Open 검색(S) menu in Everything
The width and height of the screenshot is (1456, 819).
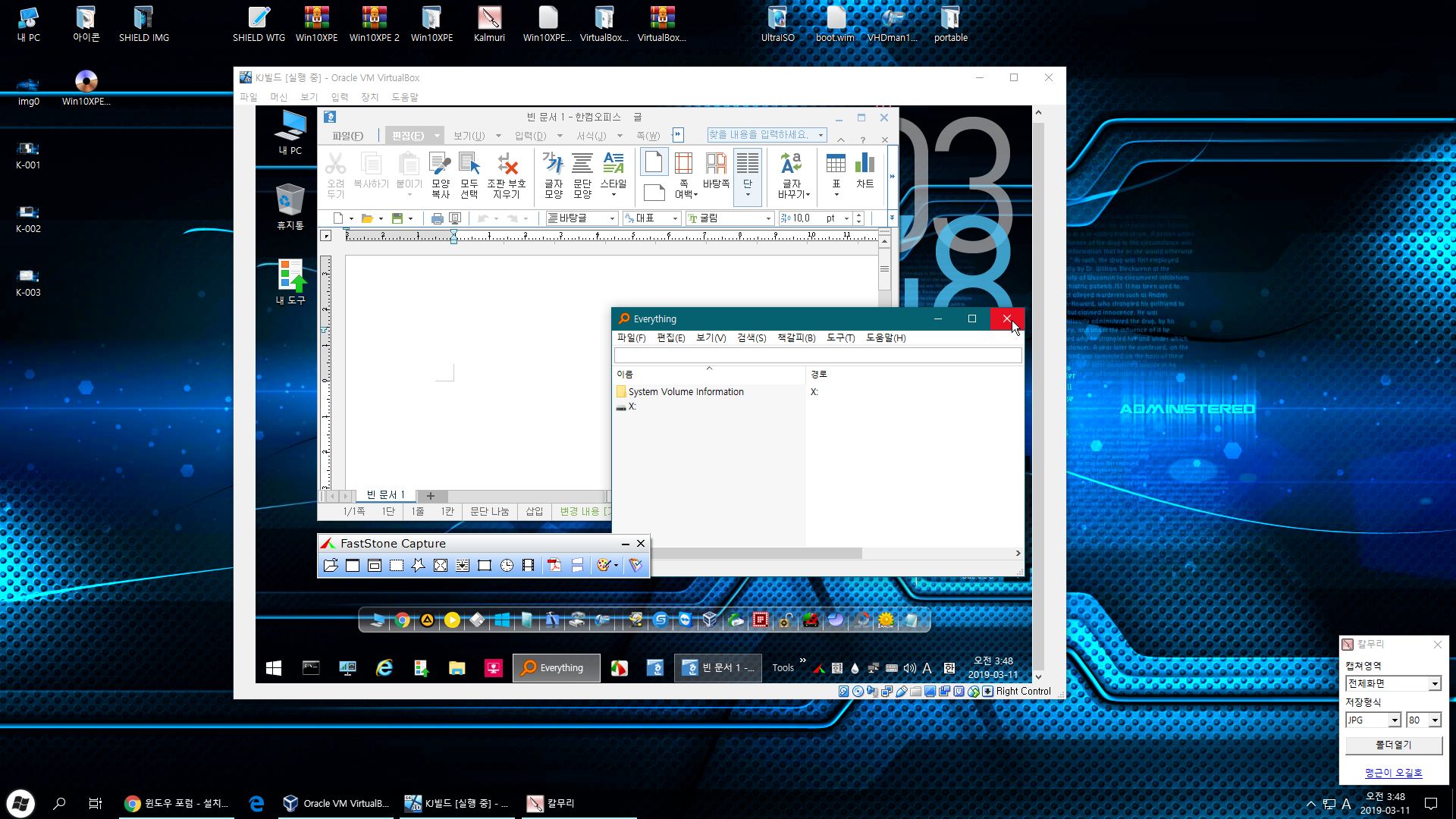point(752,338)
